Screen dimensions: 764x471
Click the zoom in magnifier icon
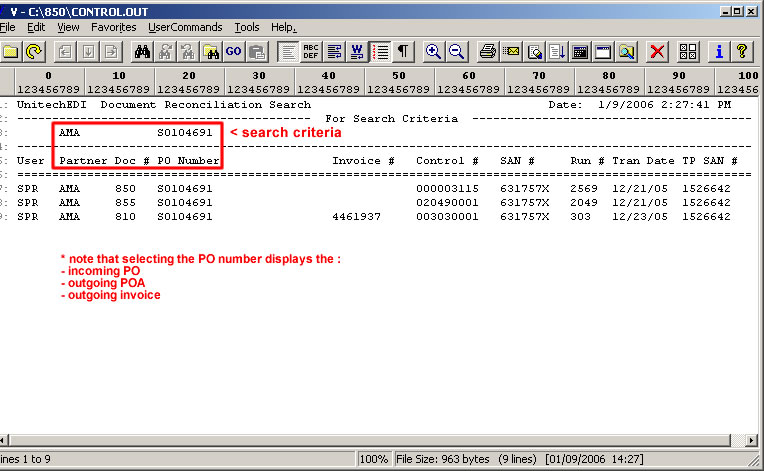(433, 51)
